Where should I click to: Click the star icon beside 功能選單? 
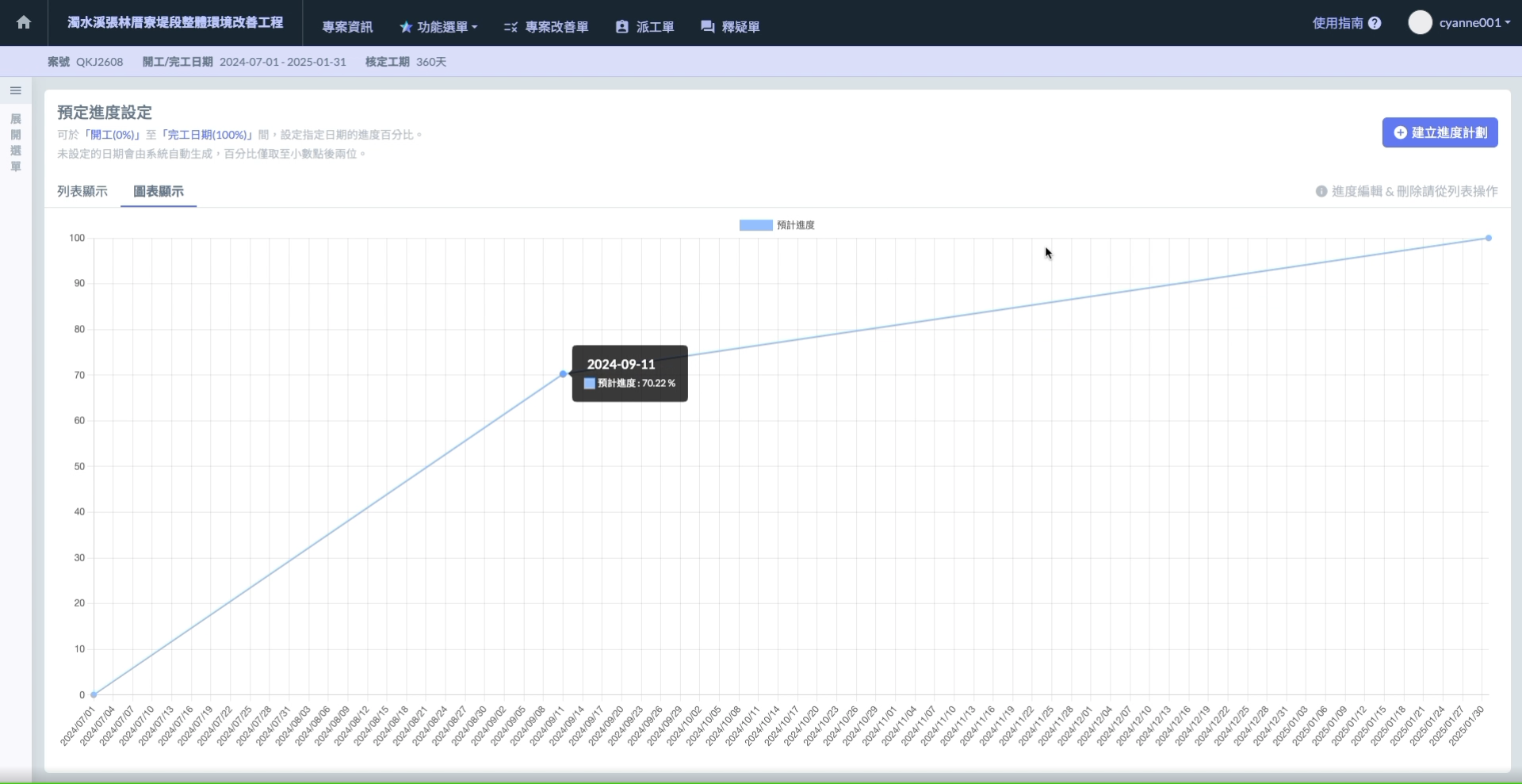(406, 27)
